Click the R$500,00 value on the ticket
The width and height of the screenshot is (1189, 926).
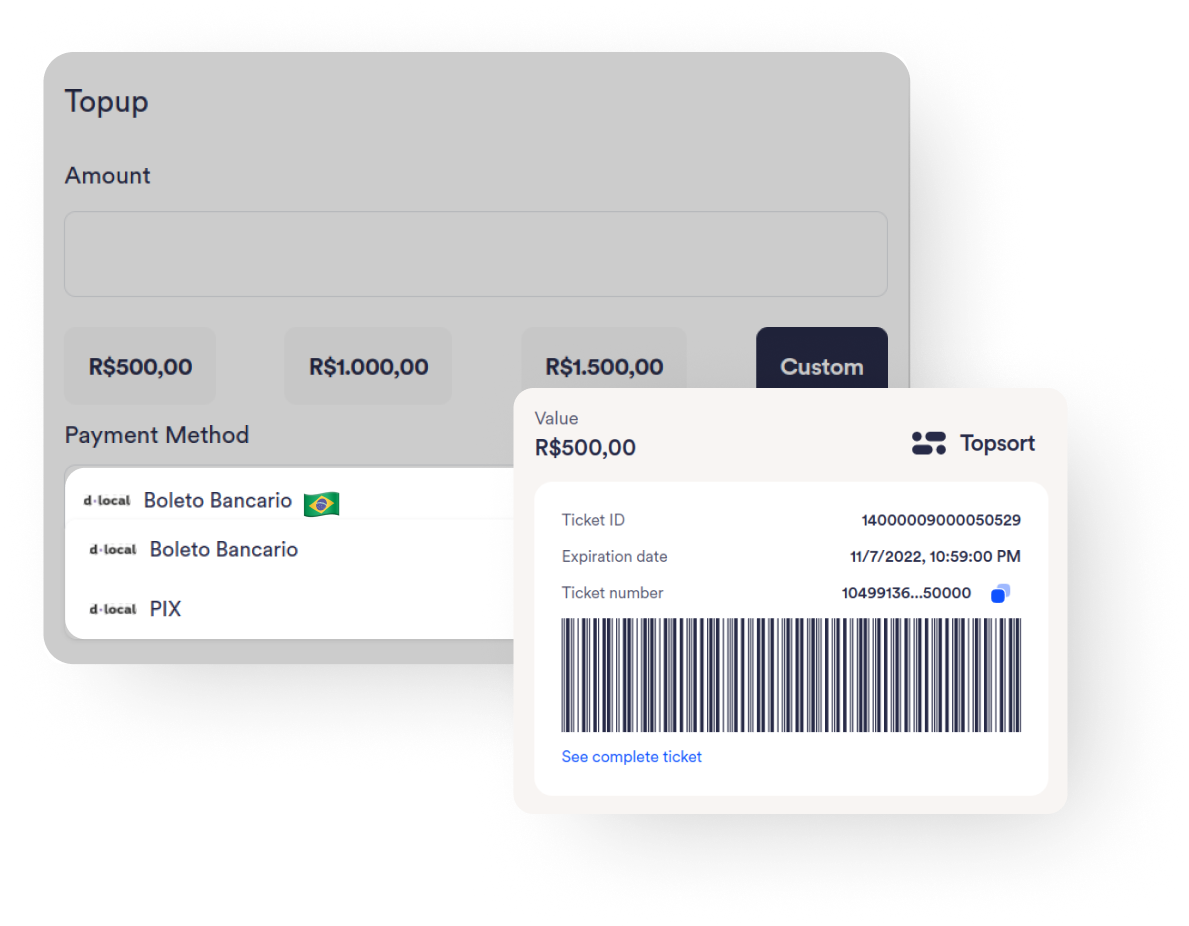click(585, 447)
